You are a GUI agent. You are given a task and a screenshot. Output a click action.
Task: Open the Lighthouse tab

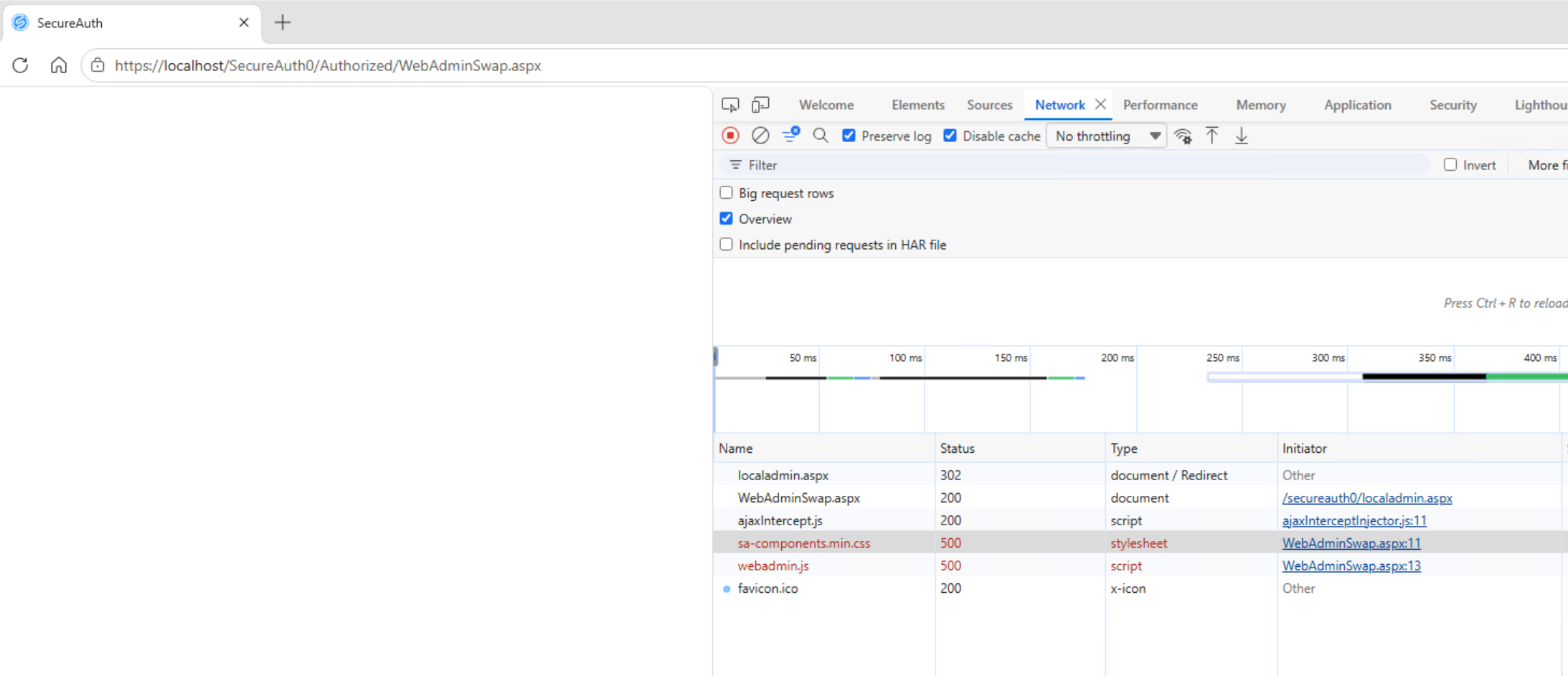[1541, 105]
